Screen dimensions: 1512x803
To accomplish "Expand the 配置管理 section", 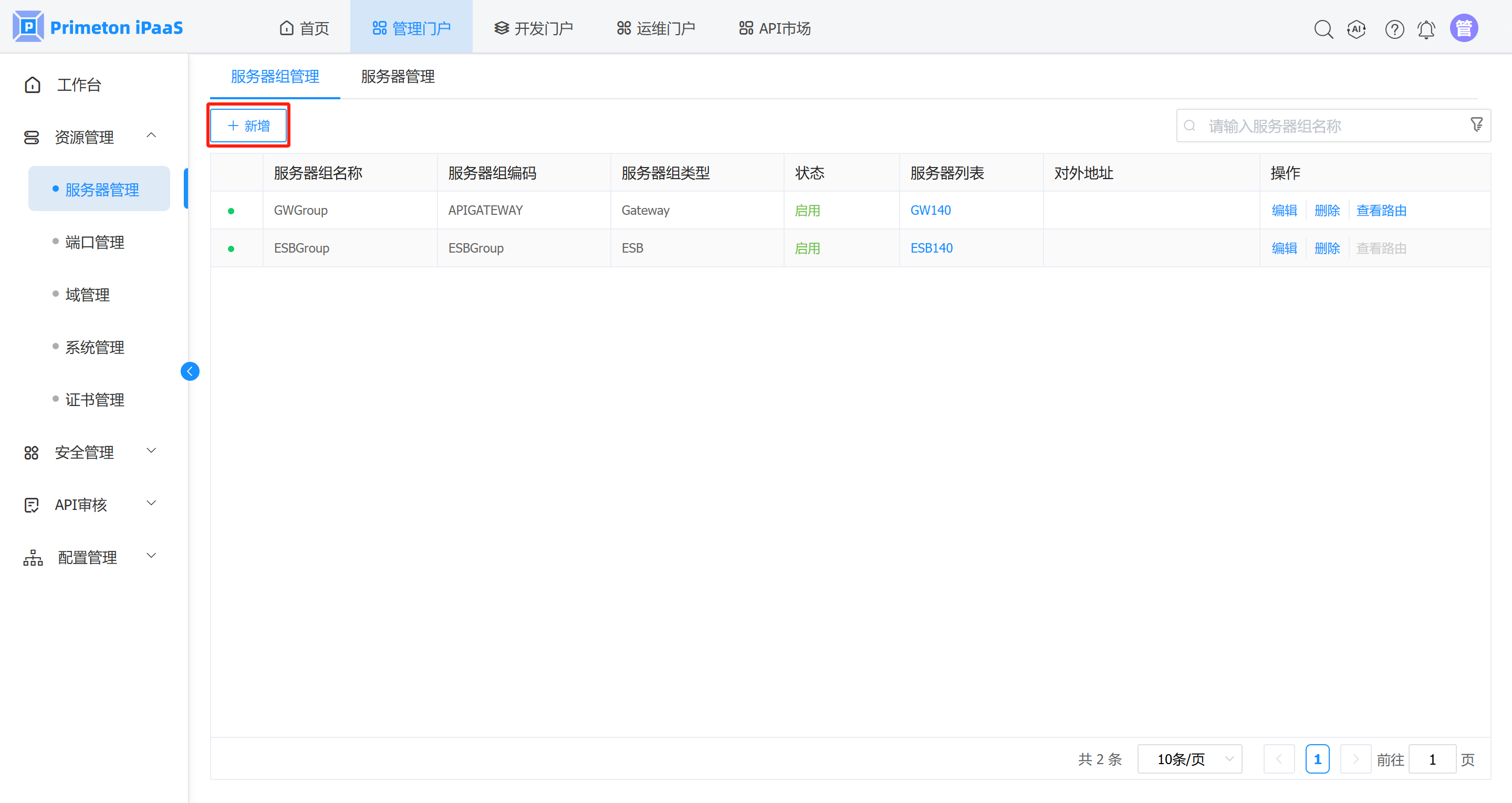I will click(x=151, y=556).
